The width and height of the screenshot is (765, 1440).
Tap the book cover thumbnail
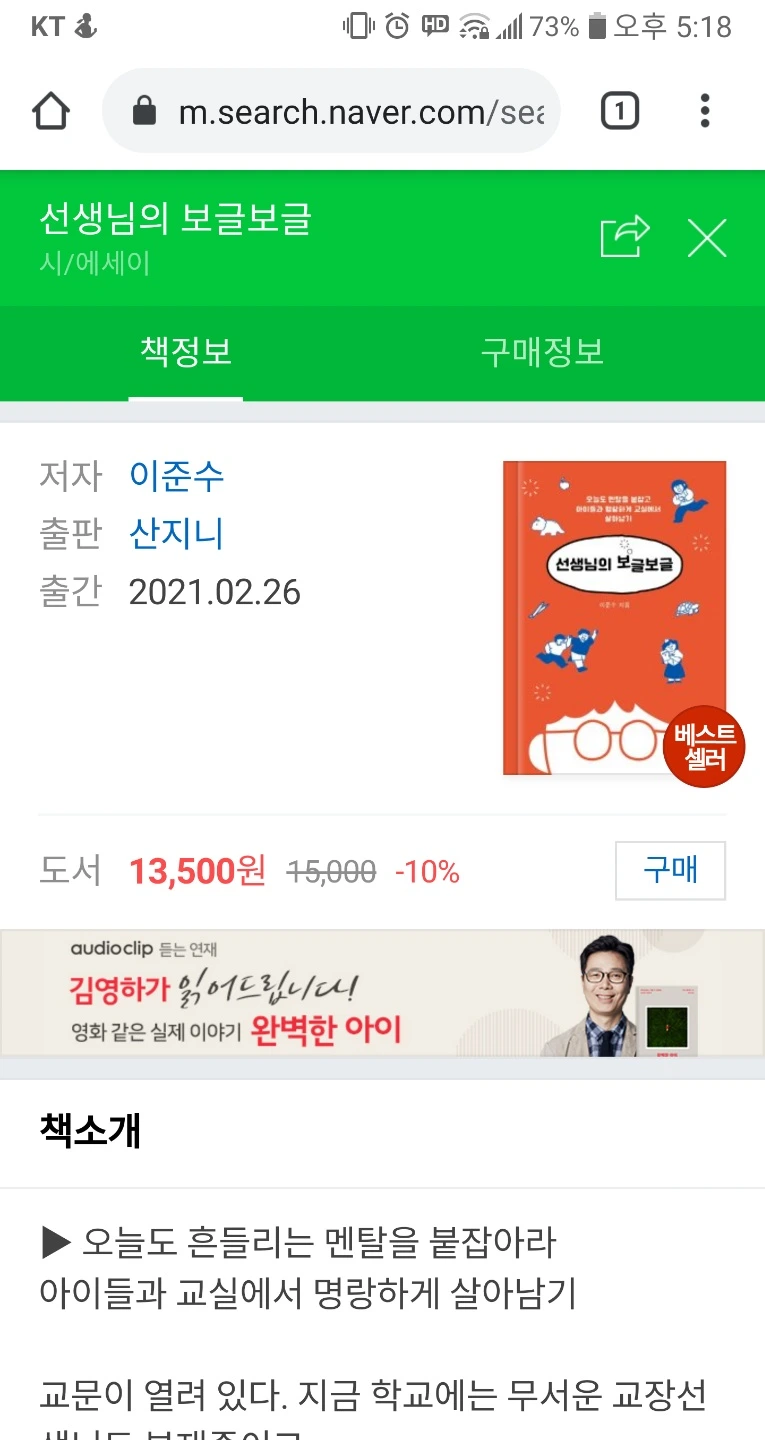pos(614,617)
